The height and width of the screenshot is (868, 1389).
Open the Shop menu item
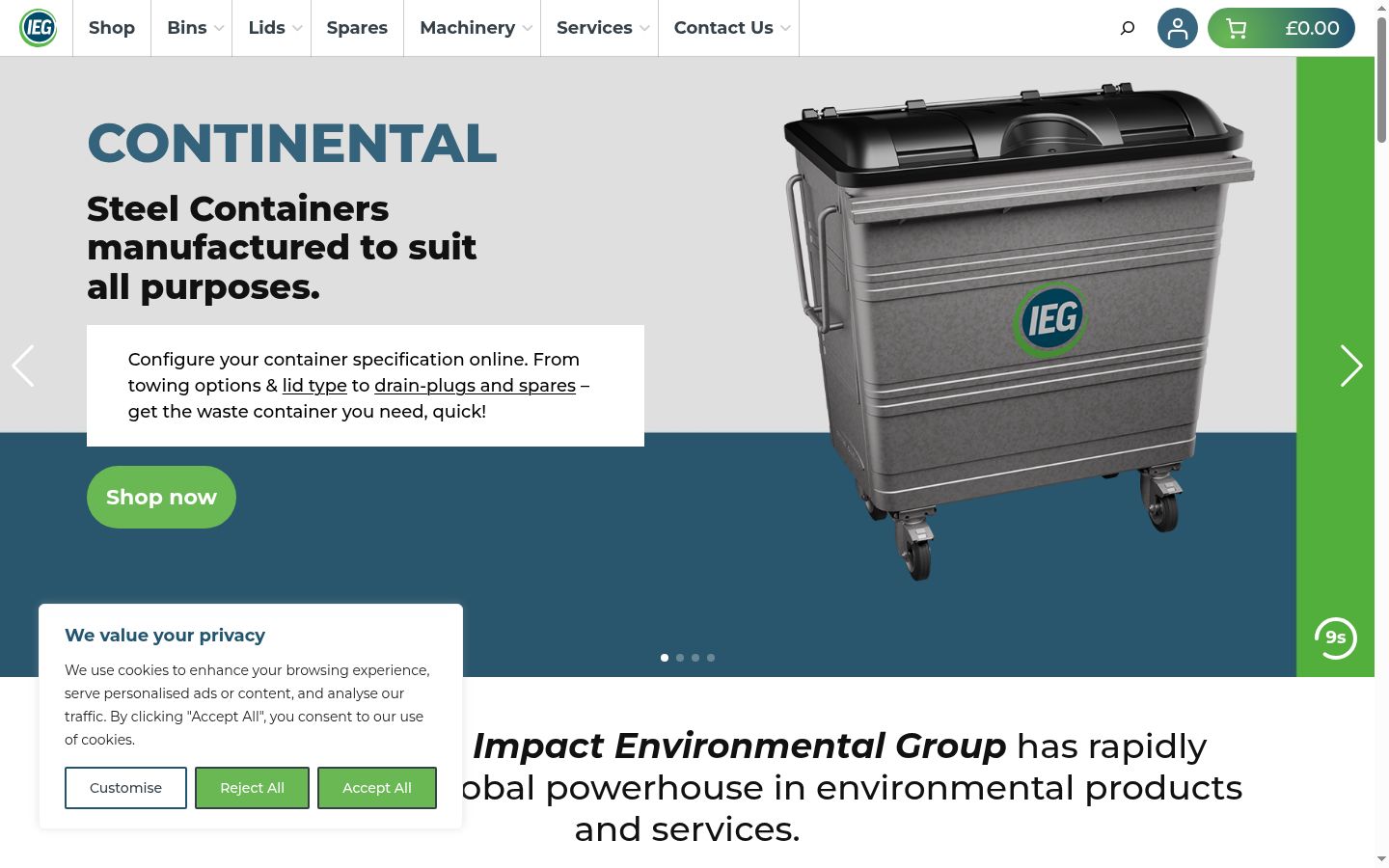click(x=112, y=28)
